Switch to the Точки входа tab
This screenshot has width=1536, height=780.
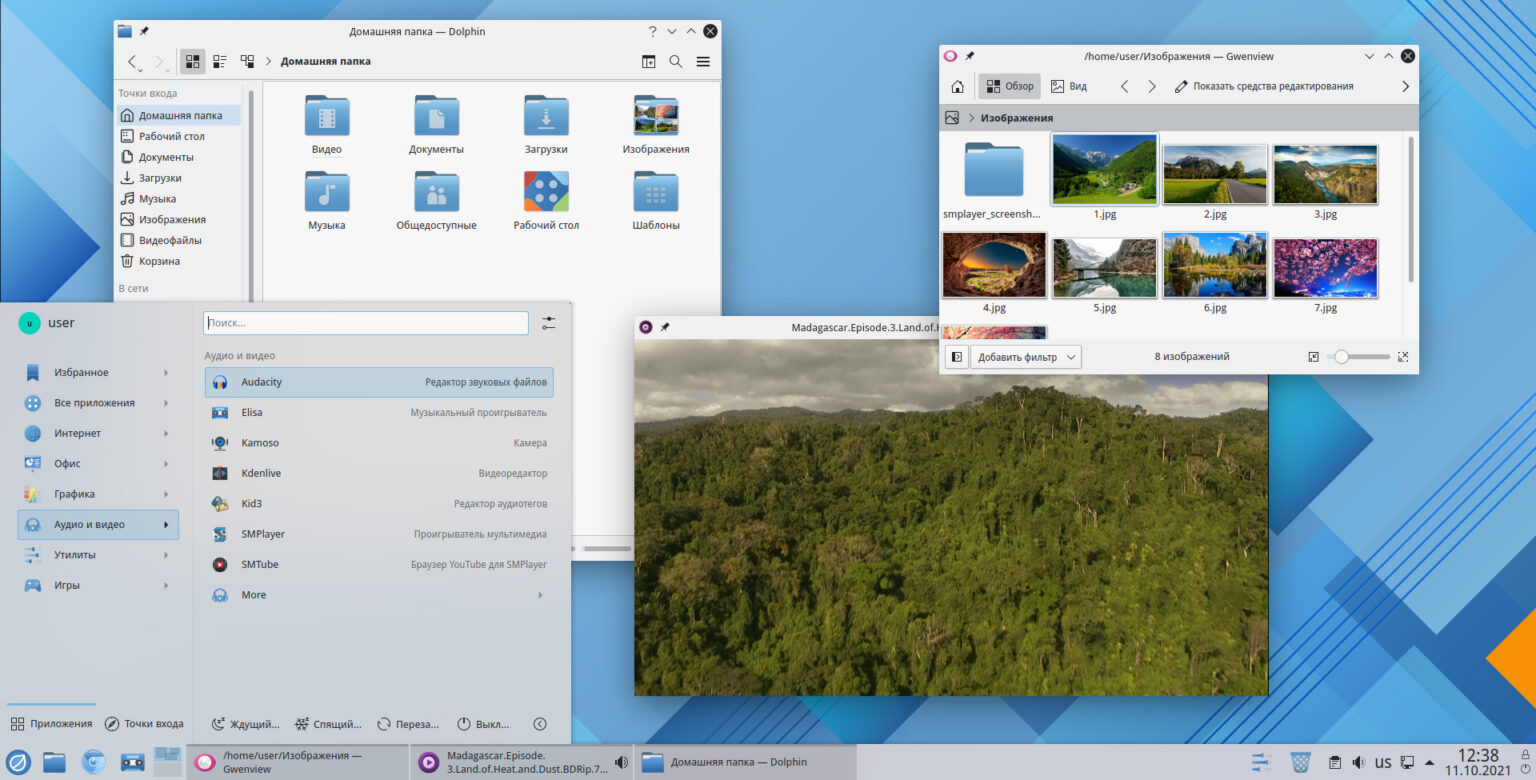pos(144,724)
